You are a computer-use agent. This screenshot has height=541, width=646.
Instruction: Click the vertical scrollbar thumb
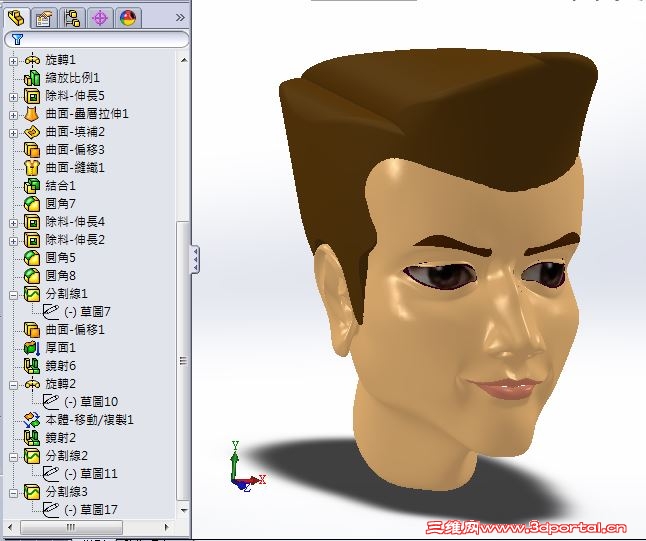[183, 361]
